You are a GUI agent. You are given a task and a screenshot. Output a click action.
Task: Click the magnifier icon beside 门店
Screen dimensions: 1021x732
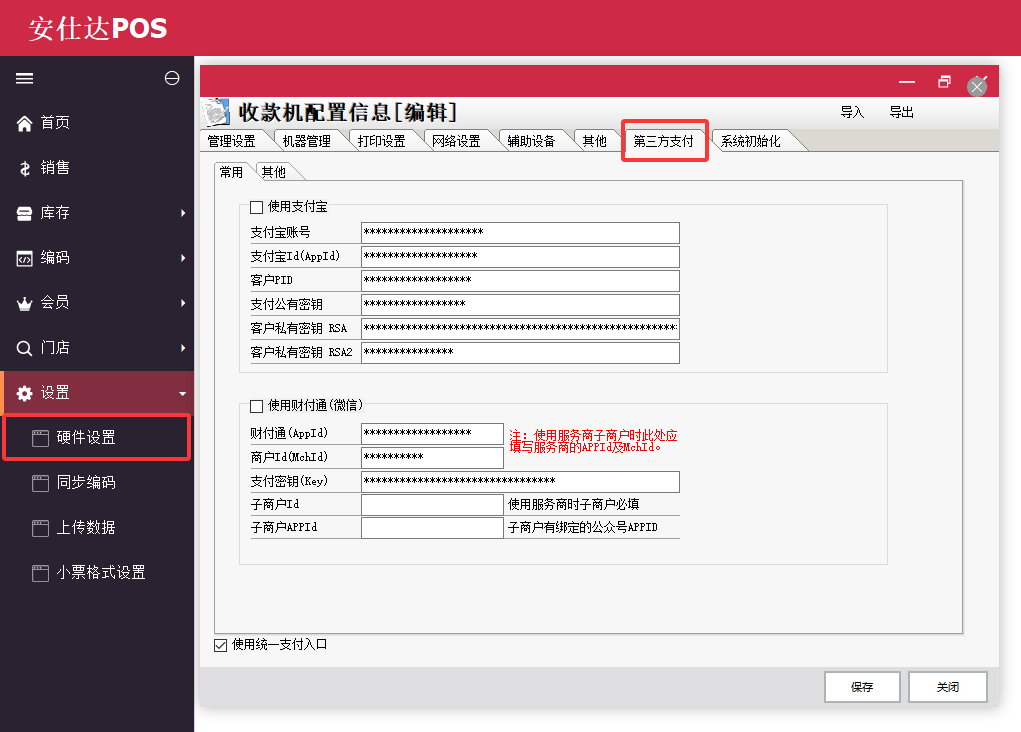point(24,348)
